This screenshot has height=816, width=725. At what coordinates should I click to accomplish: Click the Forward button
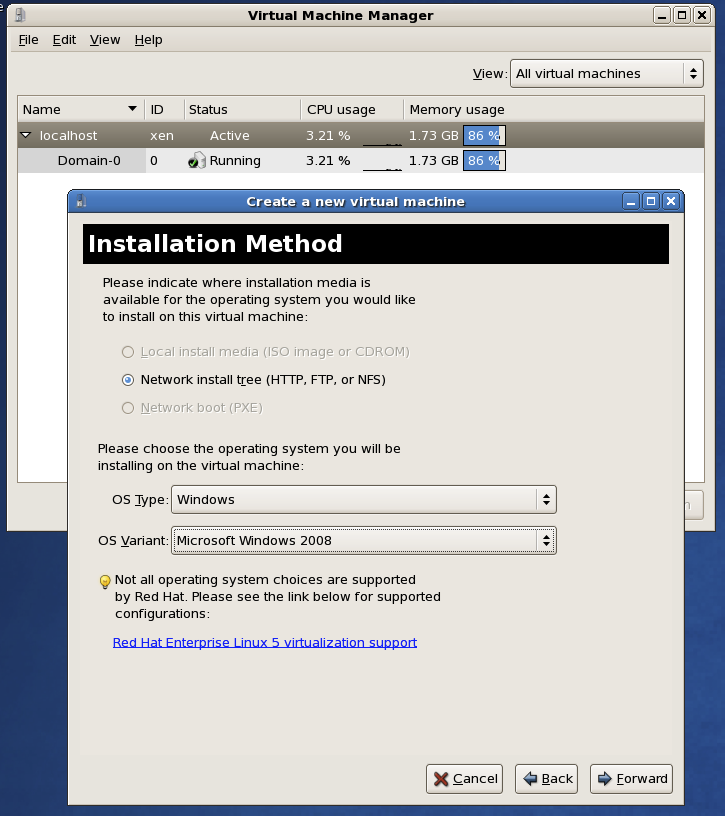tap(631, 778)
